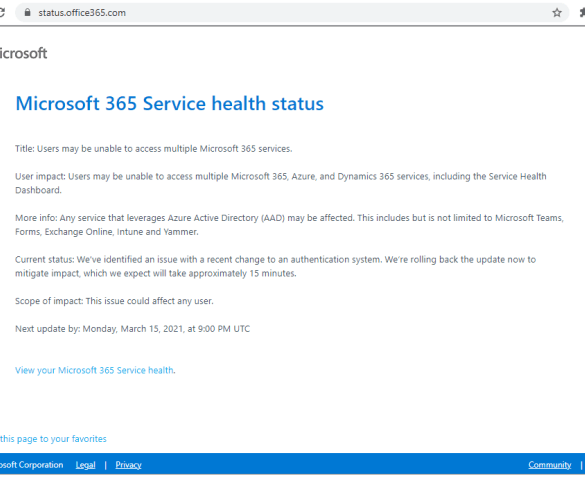Click the Legal link in footer
The height and width of the screenshot is (478, 585).
[x=85, y=465]
